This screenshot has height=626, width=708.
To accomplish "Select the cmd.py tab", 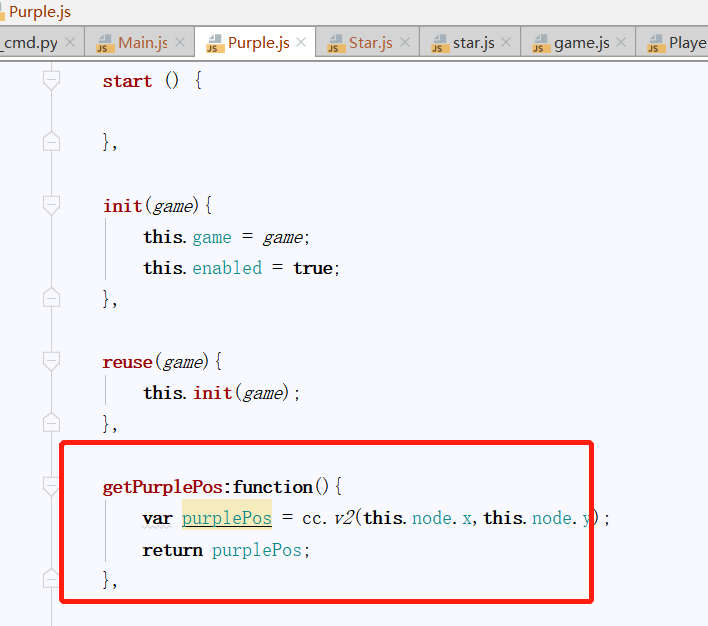I will pyautogui.click(x=31, y=43).
